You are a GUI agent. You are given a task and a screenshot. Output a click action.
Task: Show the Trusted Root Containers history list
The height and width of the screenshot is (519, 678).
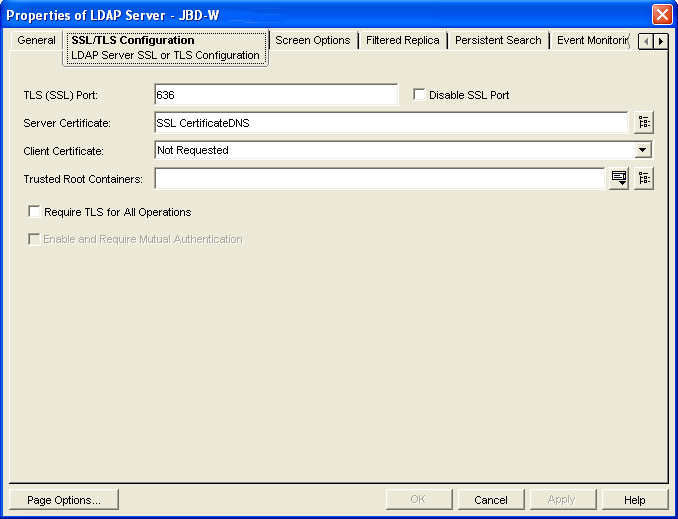(x=620, y=179)
